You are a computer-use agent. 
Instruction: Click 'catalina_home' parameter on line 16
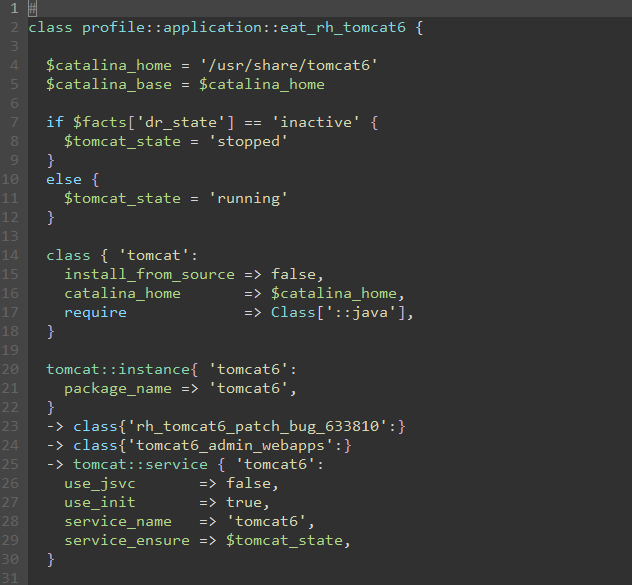click(x=122, y=294)
